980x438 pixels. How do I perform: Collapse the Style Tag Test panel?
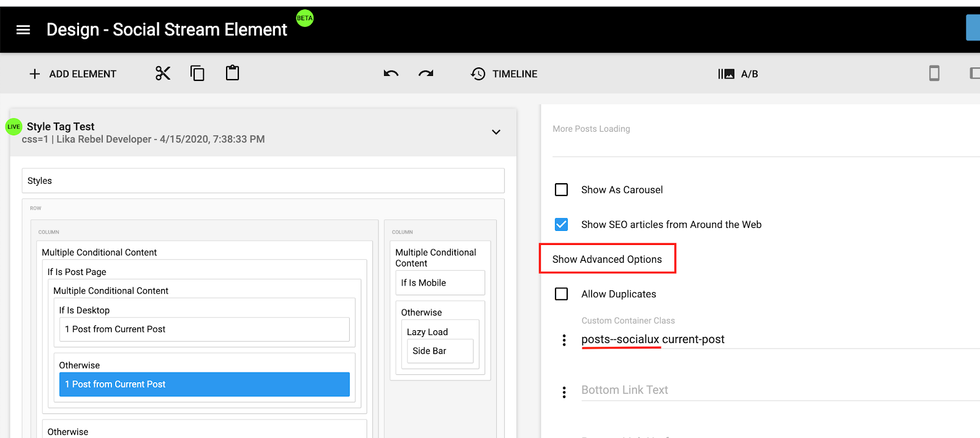point(496,132)
